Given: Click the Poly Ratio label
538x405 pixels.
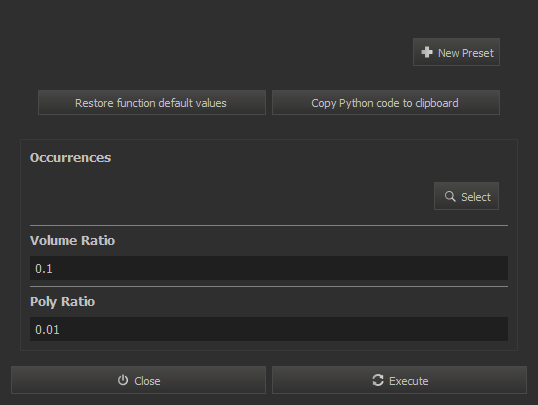Looking at the screenshot, I should point(62,302).
